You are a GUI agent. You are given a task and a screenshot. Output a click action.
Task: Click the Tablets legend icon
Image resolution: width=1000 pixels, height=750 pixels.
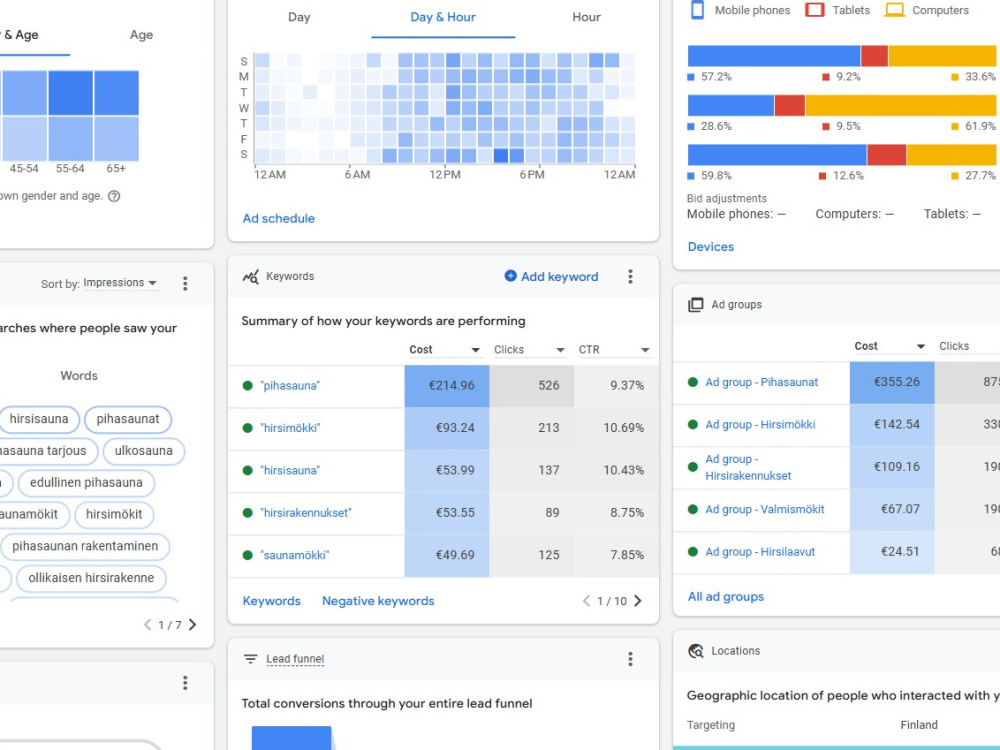point(814,10)
